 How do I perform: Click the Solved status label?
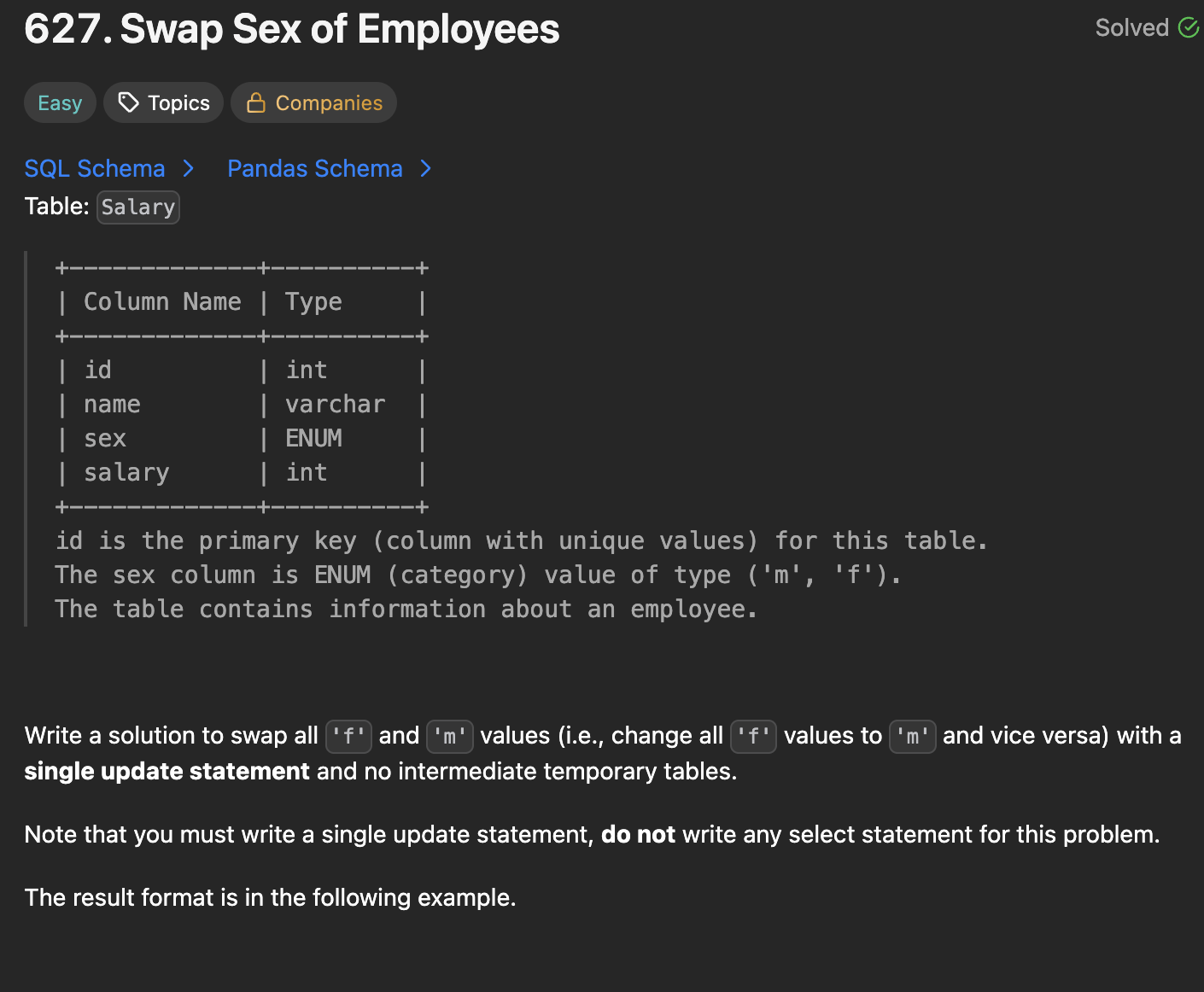1131,27
